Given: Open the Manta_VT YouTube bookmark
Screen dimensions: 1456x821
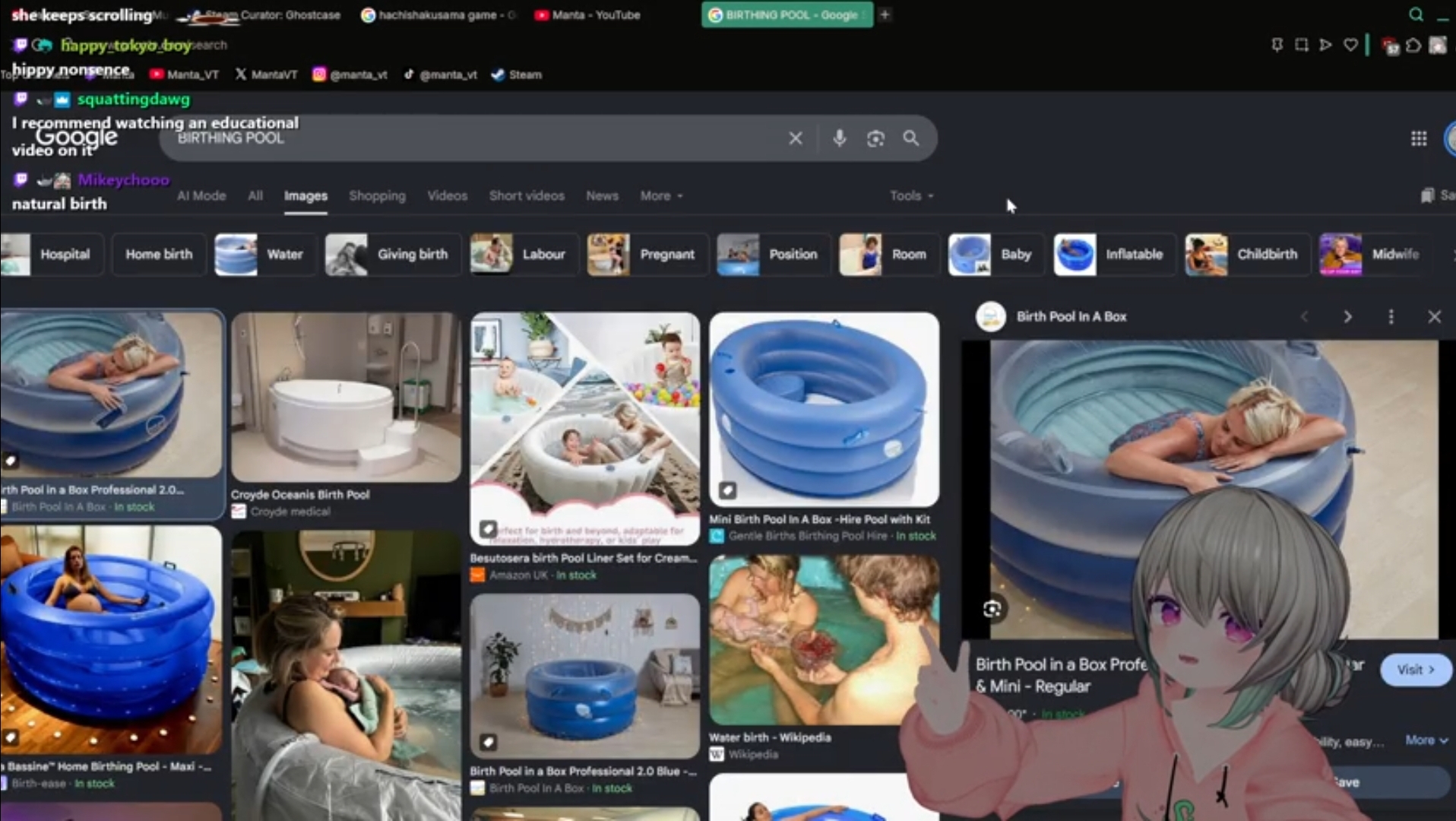Looking at the screenshot, I should [x=184, y=74].
